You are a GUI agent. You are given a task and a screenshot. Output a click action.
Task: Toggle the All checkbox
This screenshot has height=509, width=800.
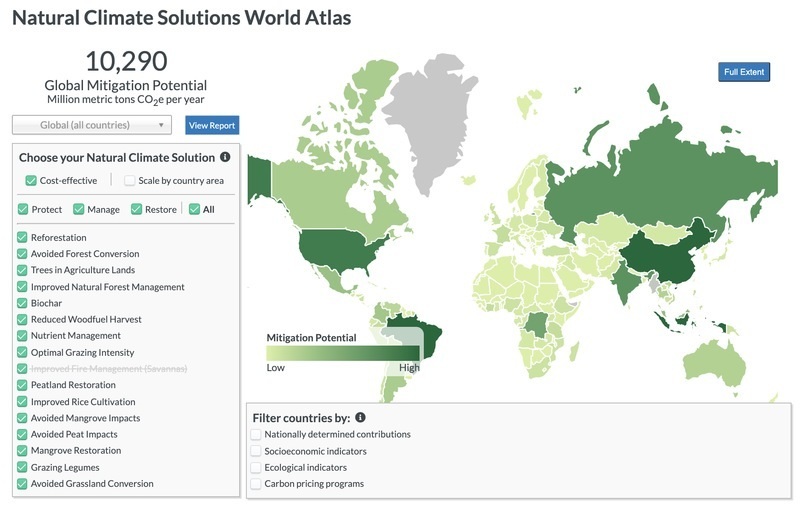coord(194,209)
